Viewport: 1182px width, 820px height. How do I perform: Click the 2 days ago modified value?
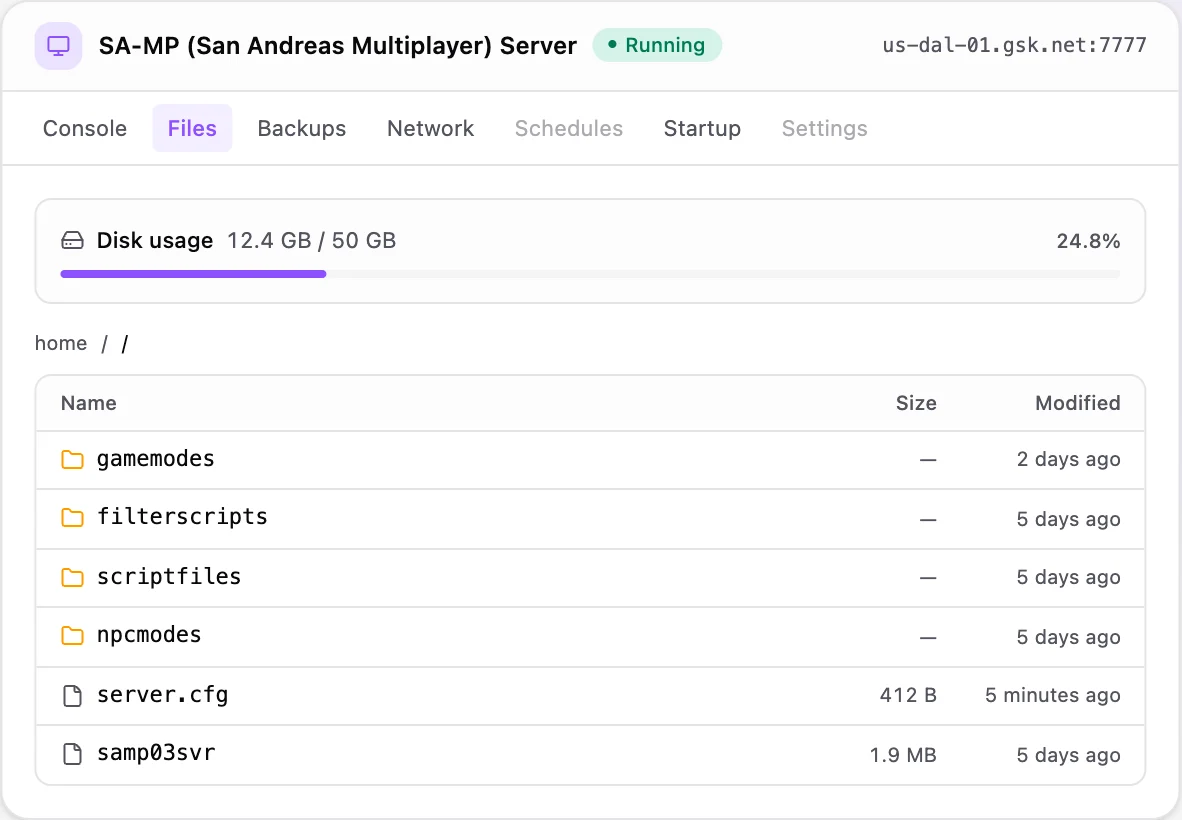(x=1068, y=460)
